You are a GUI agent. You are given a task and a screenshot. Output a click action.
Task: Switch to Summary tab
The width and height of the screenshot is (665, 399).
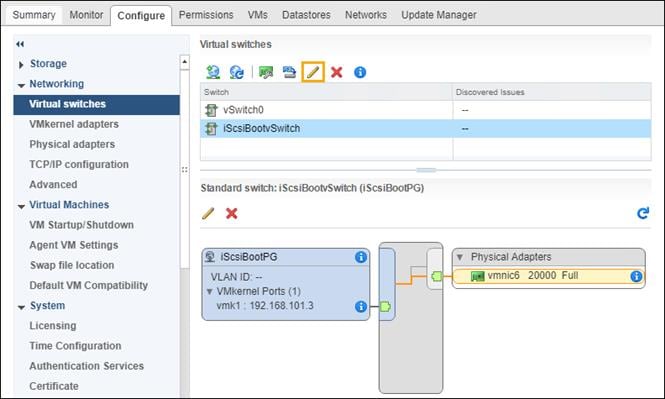click(x=34, y=15)
